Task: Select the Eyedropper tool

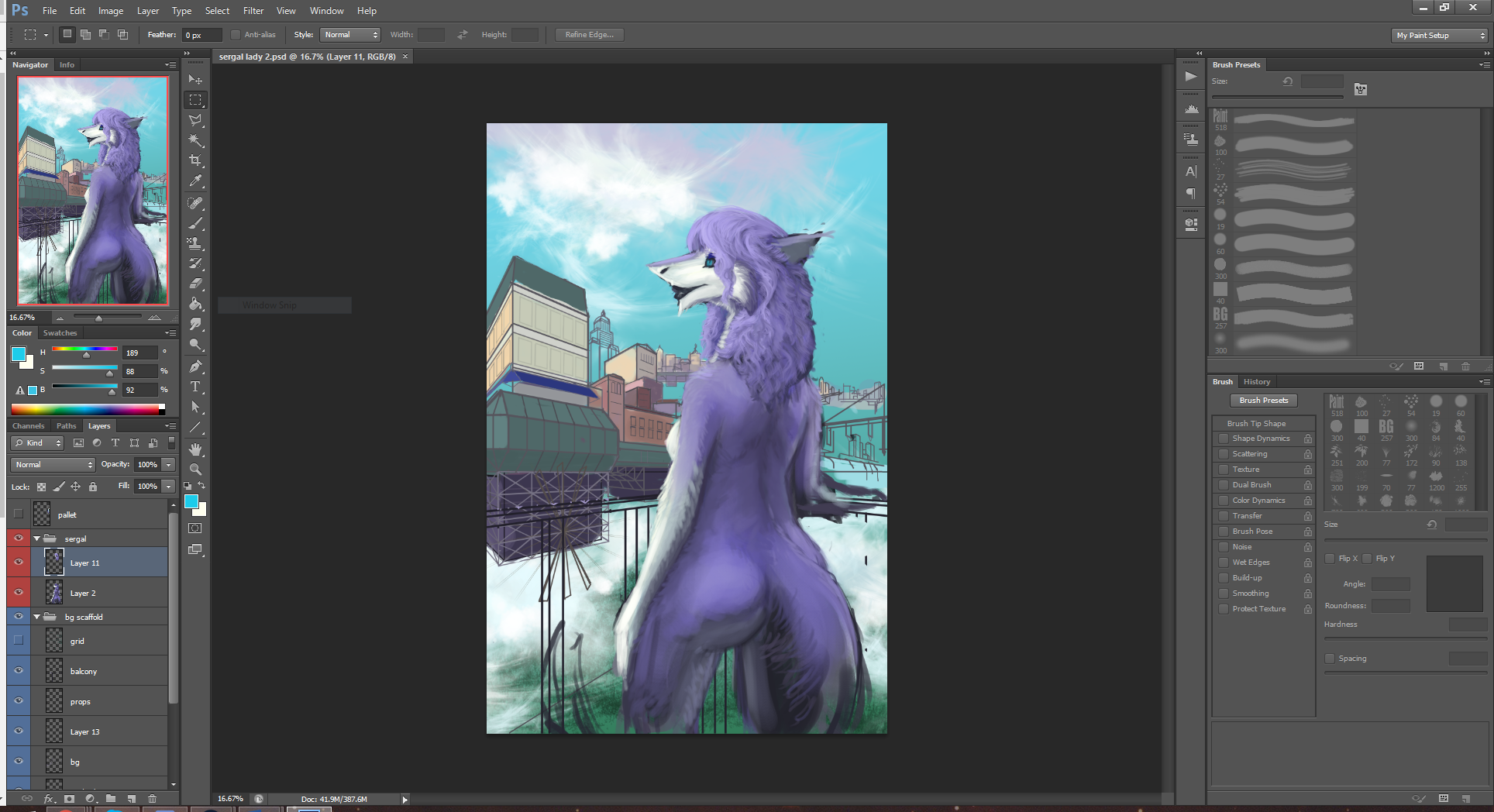Action: (x=195, y=181)
